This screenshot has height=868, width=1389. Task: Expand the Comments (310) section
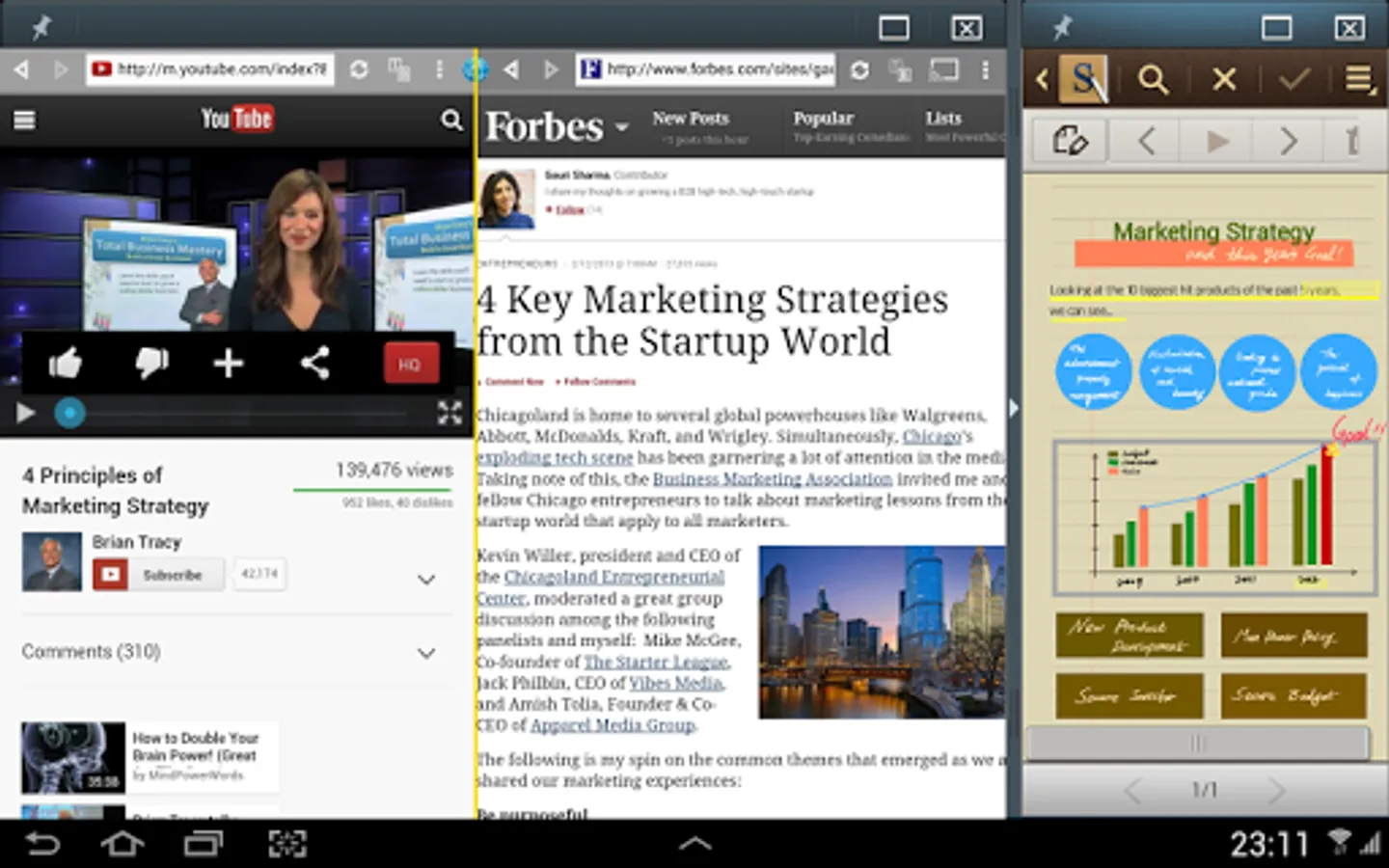click(x=426, y=653)
